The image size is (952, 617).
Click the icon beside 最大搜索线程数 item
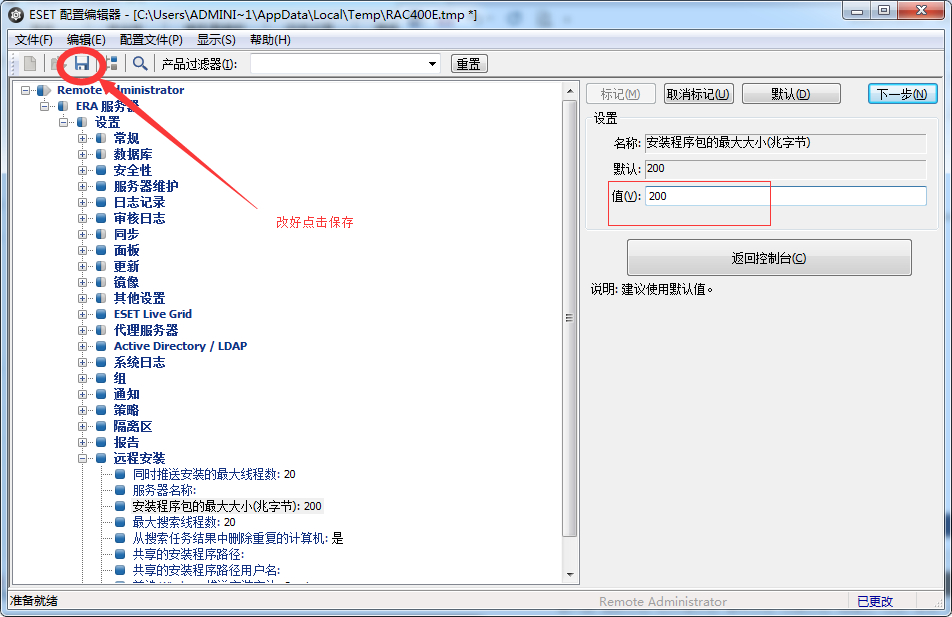coord(120,522)
